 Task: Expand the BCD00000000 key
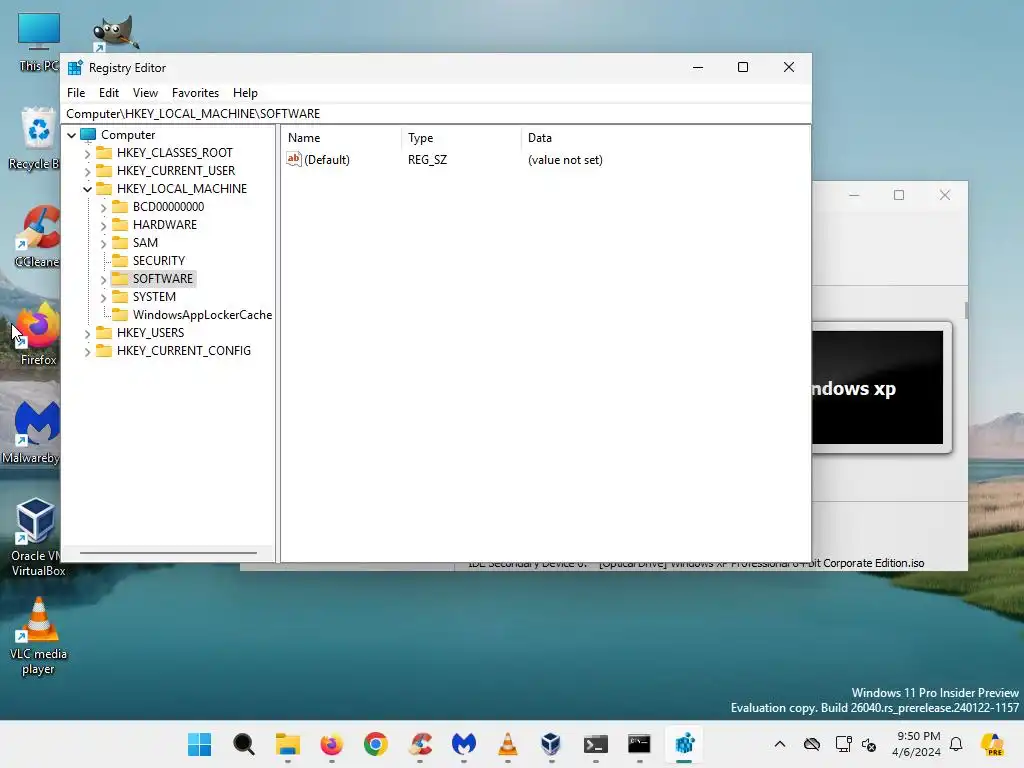[x=103, y=208]
